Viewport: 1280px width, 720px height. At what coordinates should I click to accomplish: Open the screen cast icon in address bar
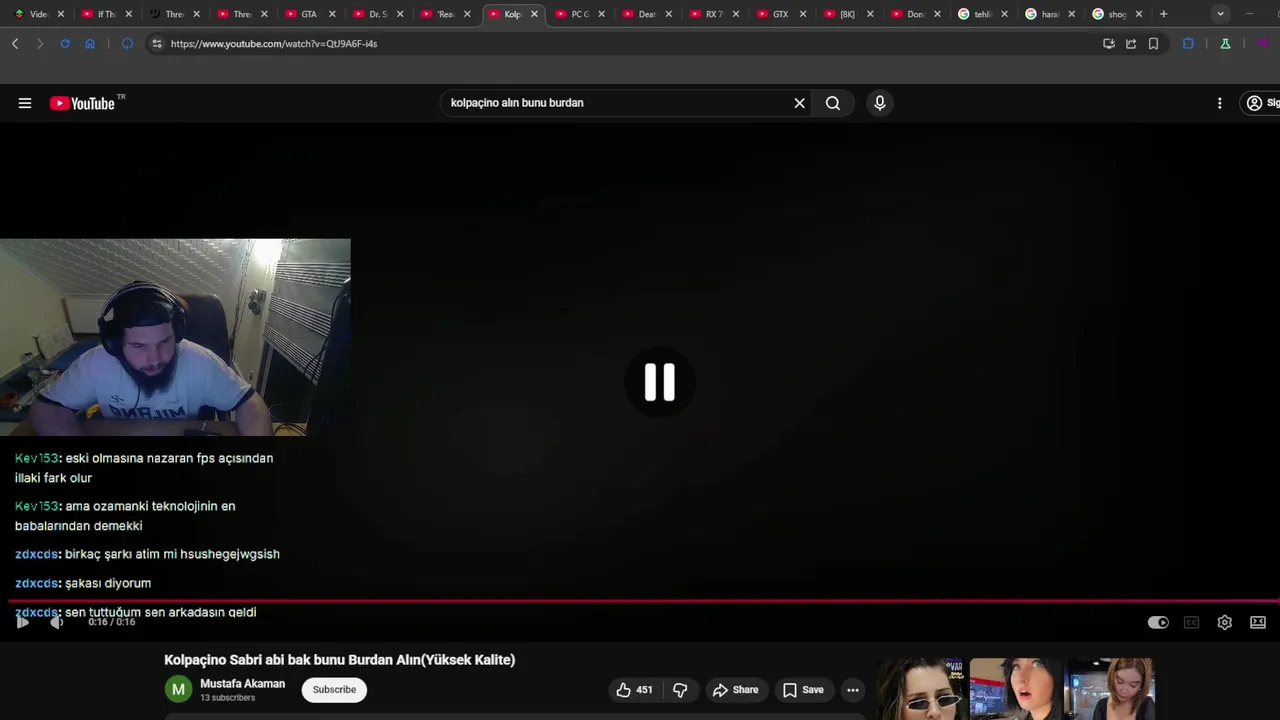coord(1109,44)
